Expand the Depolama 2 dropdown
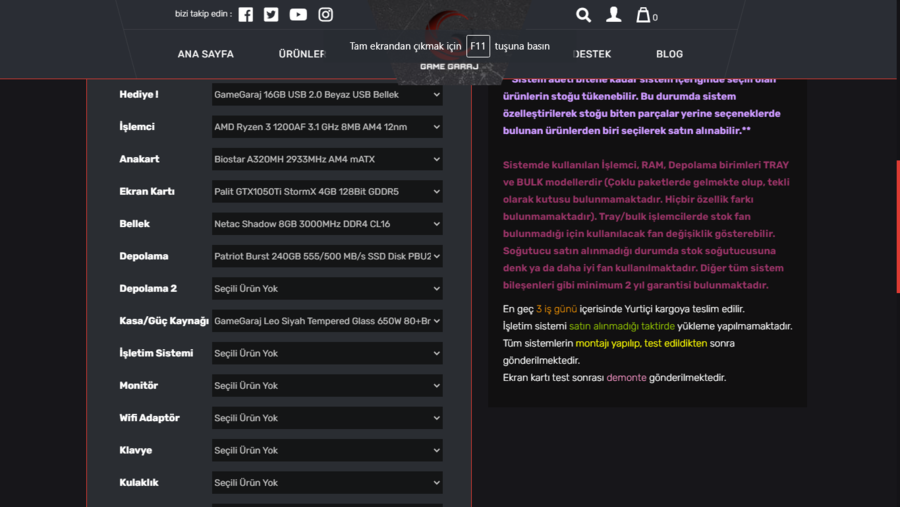The width and height of the screenshot is (900, 507). pos(327,289)
